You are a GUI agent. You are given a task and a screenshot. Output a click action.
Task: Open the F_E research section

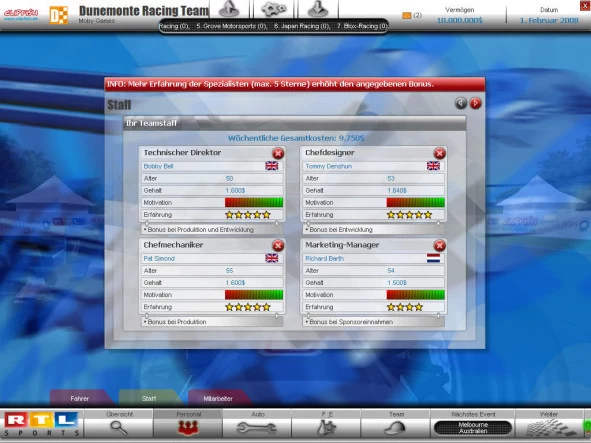[x=326, y=423]
